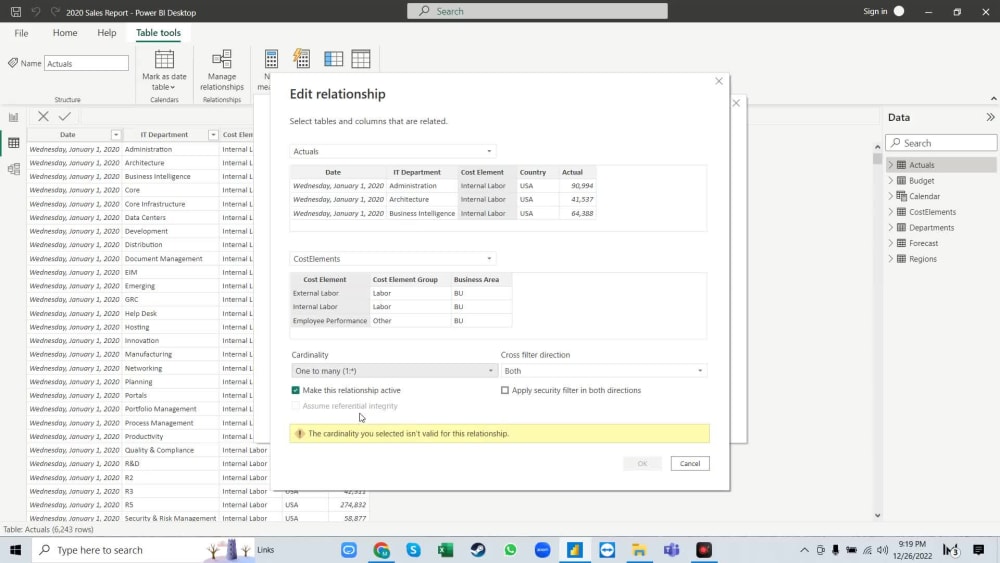Cancel formula with X in formula bar
Screen dimensions: 1000x563
point(43,116)
